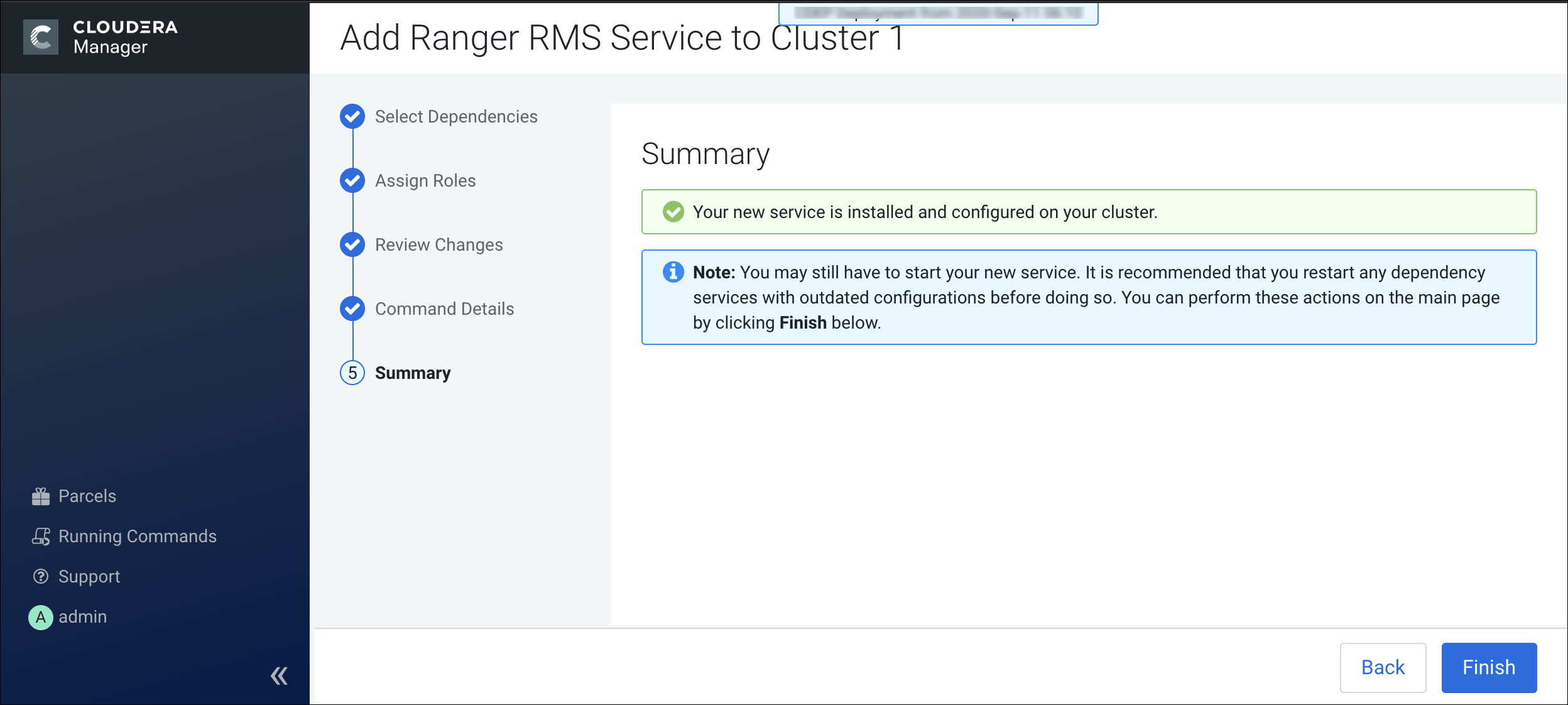1568x705 pixels.
Task: Jump to the Review Changes step
Action: pos(438,245)
